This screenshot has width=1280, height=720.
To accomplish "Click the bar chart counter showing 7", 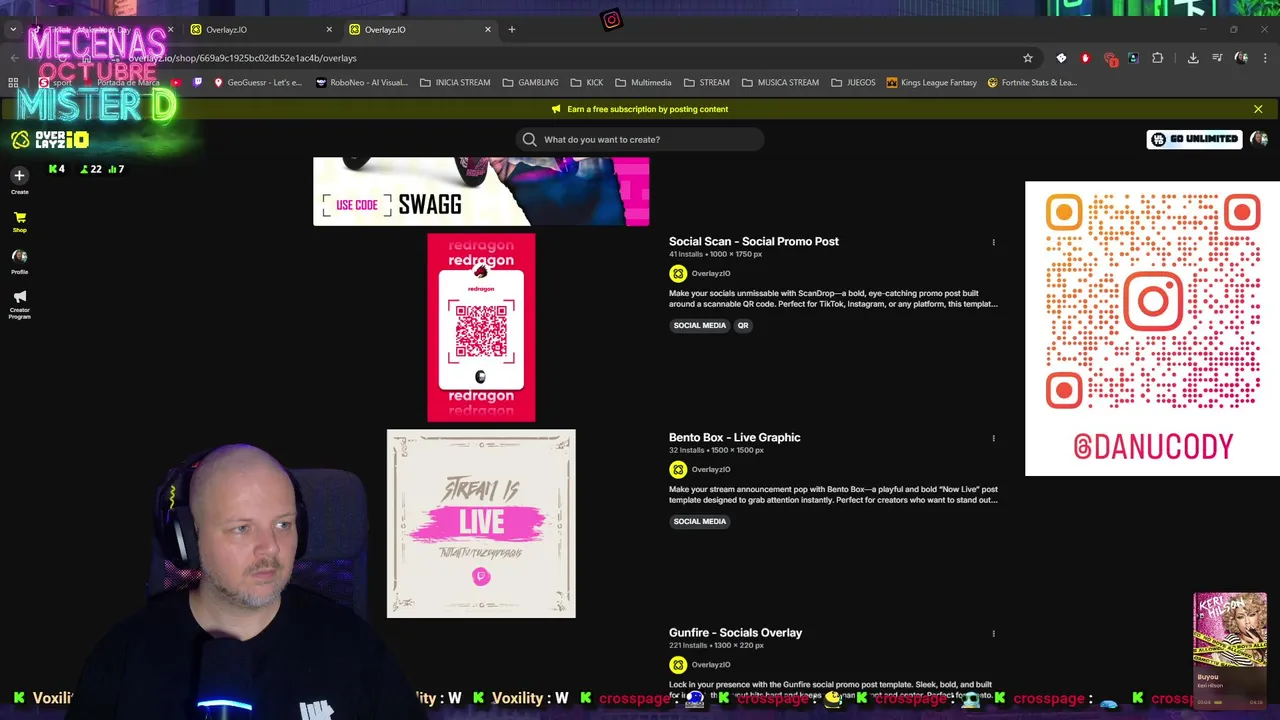I will [x=116, y=169].
